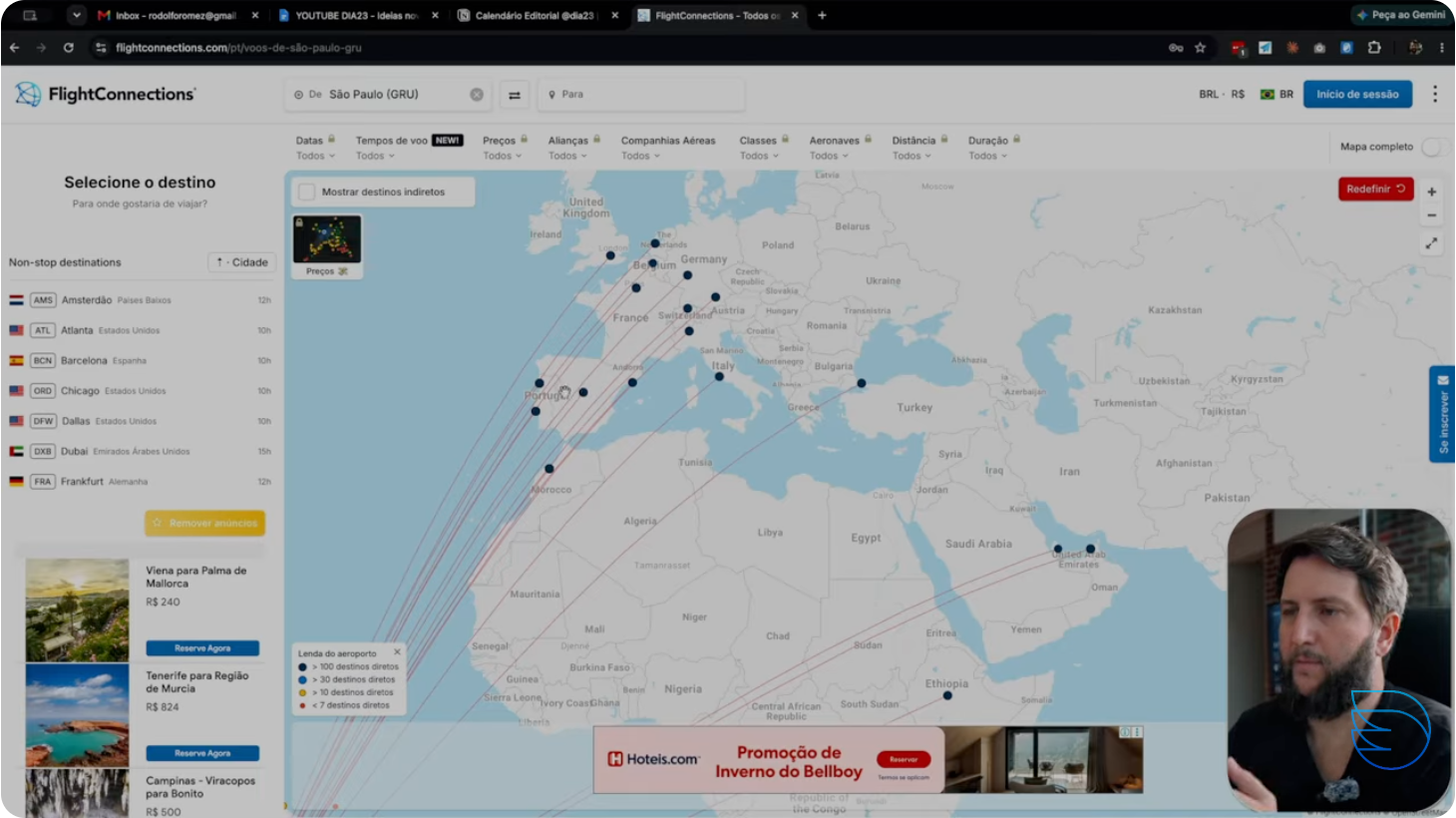This screenshot has width=1456, height=818.
Task: Zoom out on the map
Action: click(1432, 215)
